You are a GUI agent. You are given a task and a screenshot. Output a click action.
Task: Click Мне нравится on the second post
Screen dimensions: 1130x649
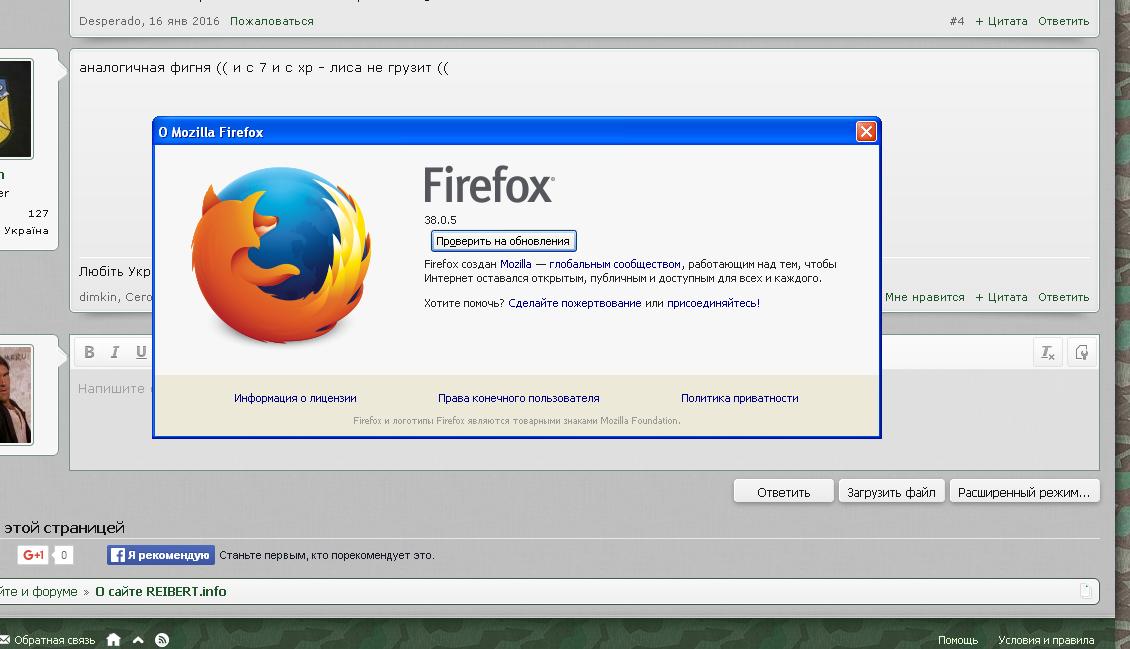[x=925, y=297]
